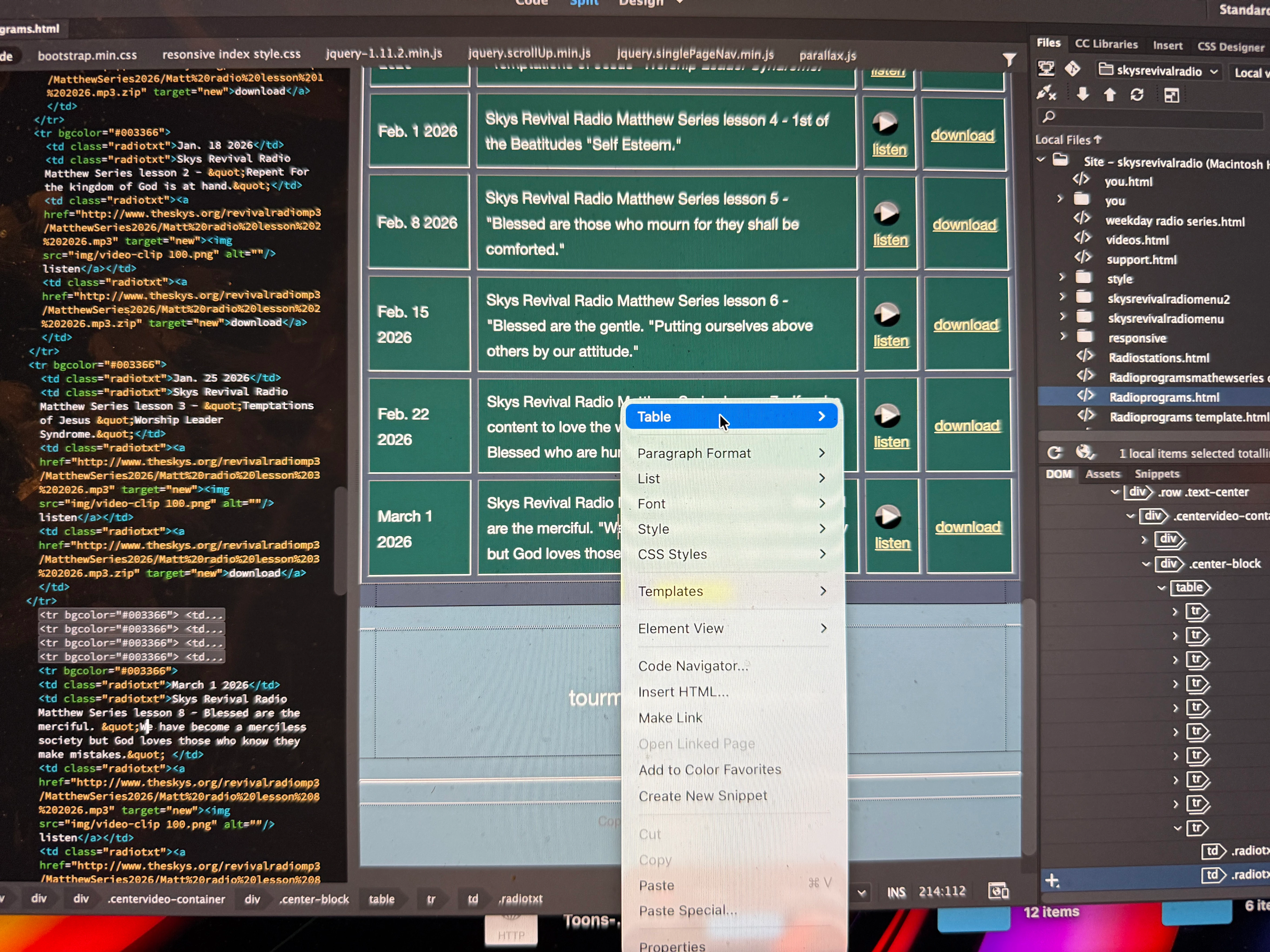Collapse the table node in DOM panel
This screenshot has height=952, width=1270.
point(1161,588)
